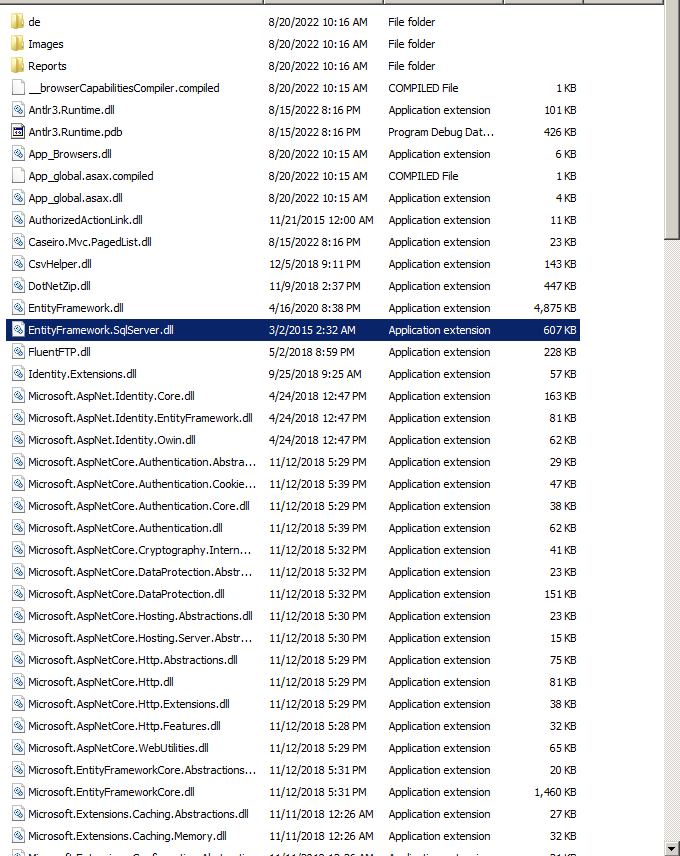Click the Microsoft.AspNetCore.DataProtection.dll file icon

coord(18,594)
